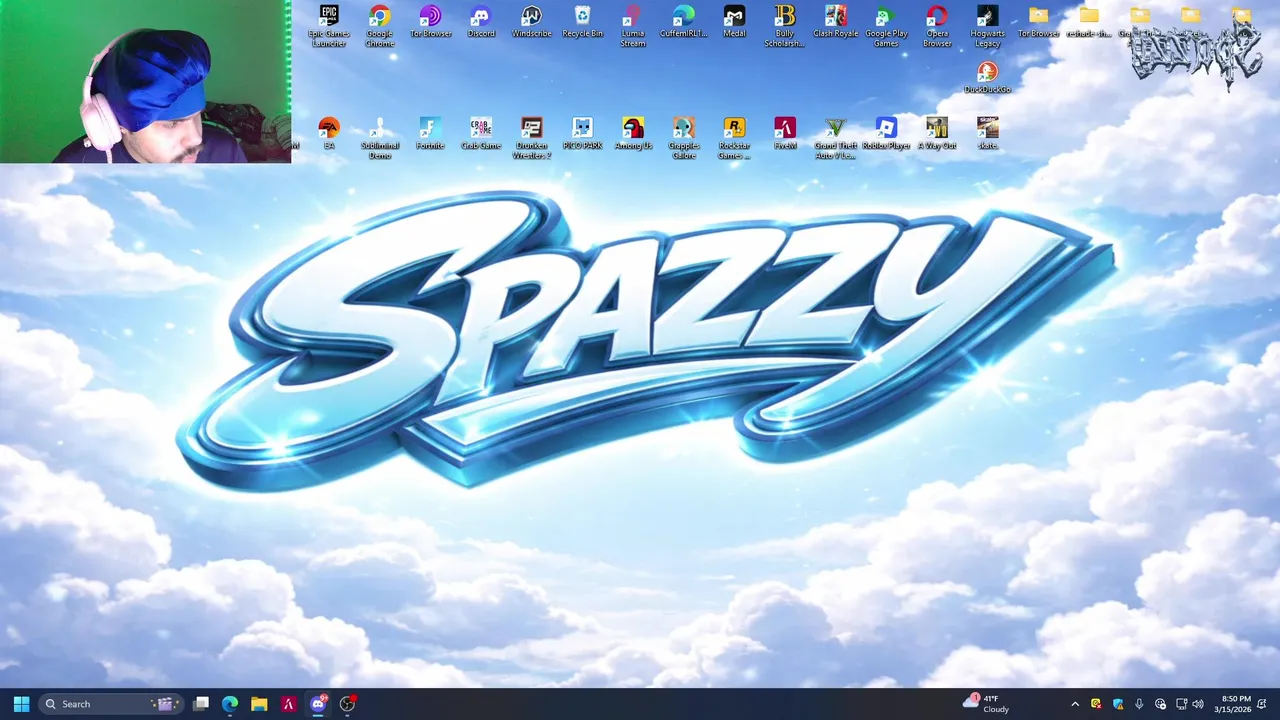This screenshot has width=1280, height=720.
Task: Select the Tor Browser folder icon
Action: [x=1038, y=22]
